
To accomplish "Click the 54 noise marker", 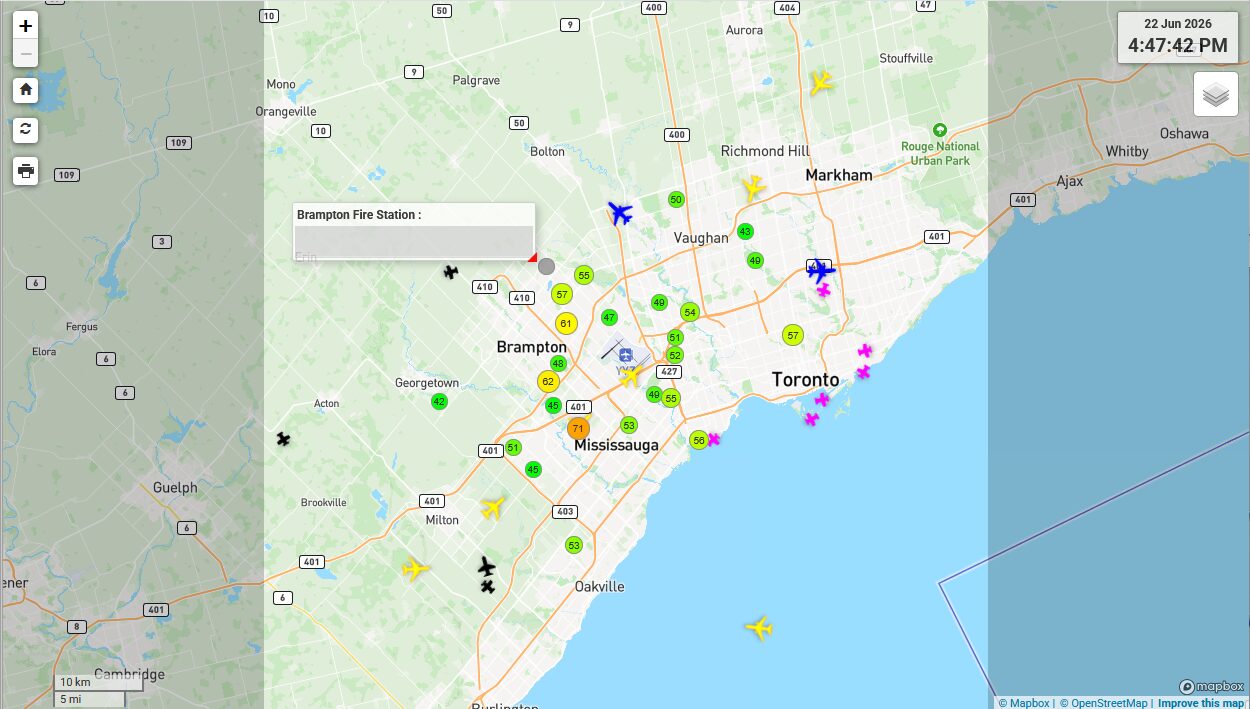I will (690, 312).
